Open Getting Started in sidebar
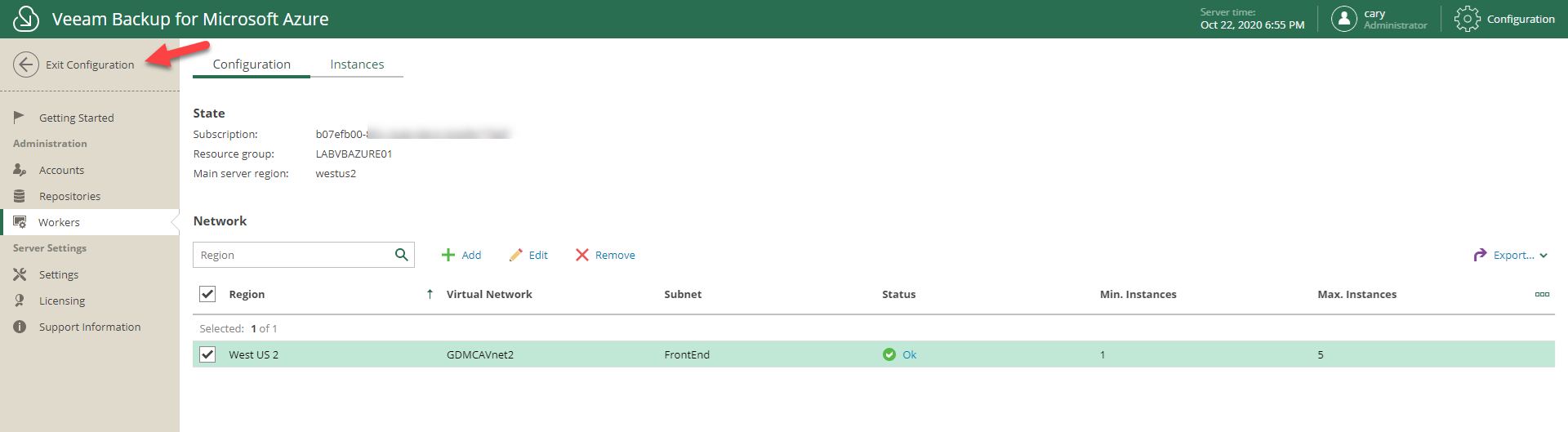Image resolution: width=1568 pixels, height=432 pixels. [77, 118]
